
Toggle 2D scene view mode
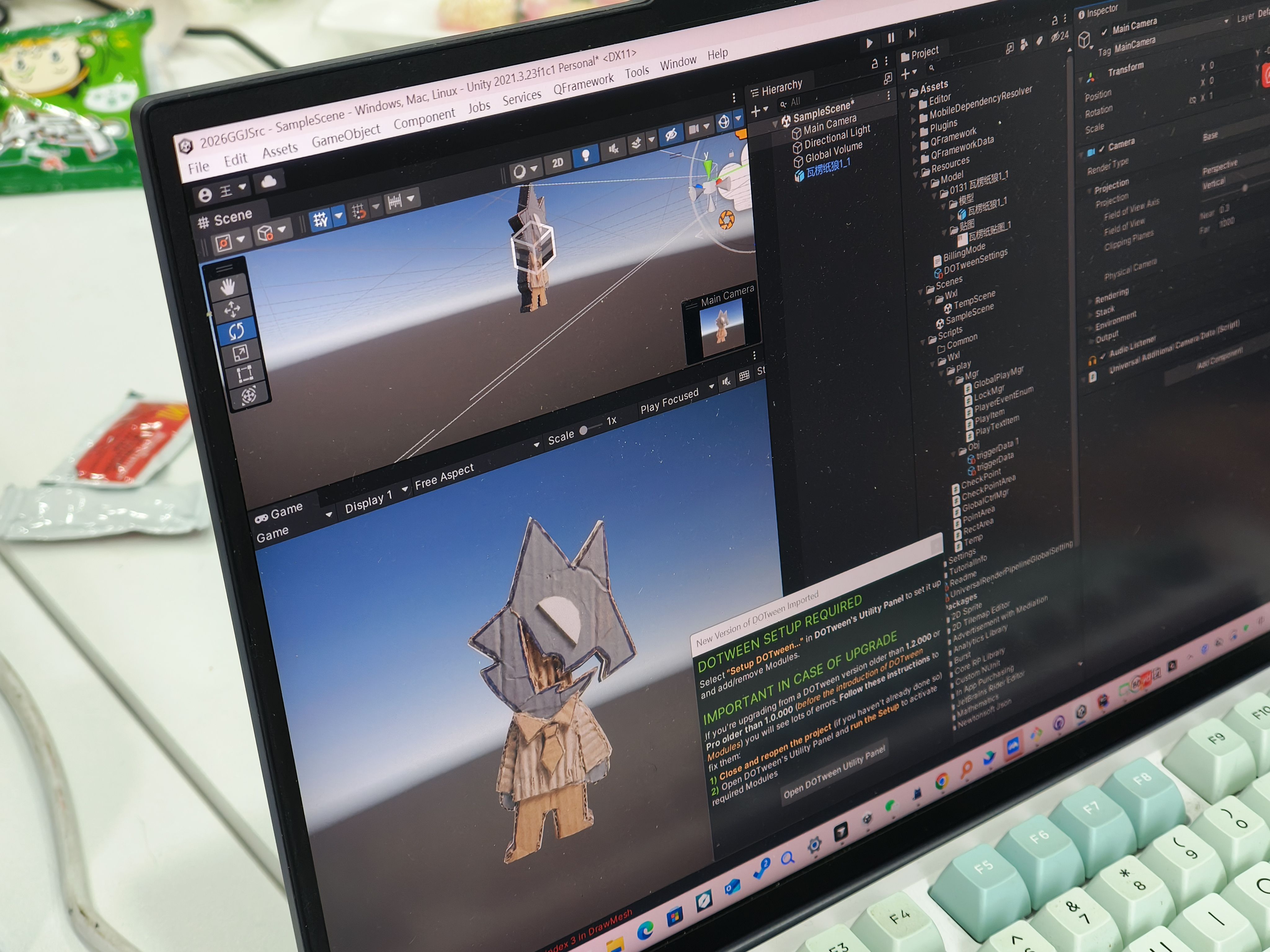tap(557, 162)
